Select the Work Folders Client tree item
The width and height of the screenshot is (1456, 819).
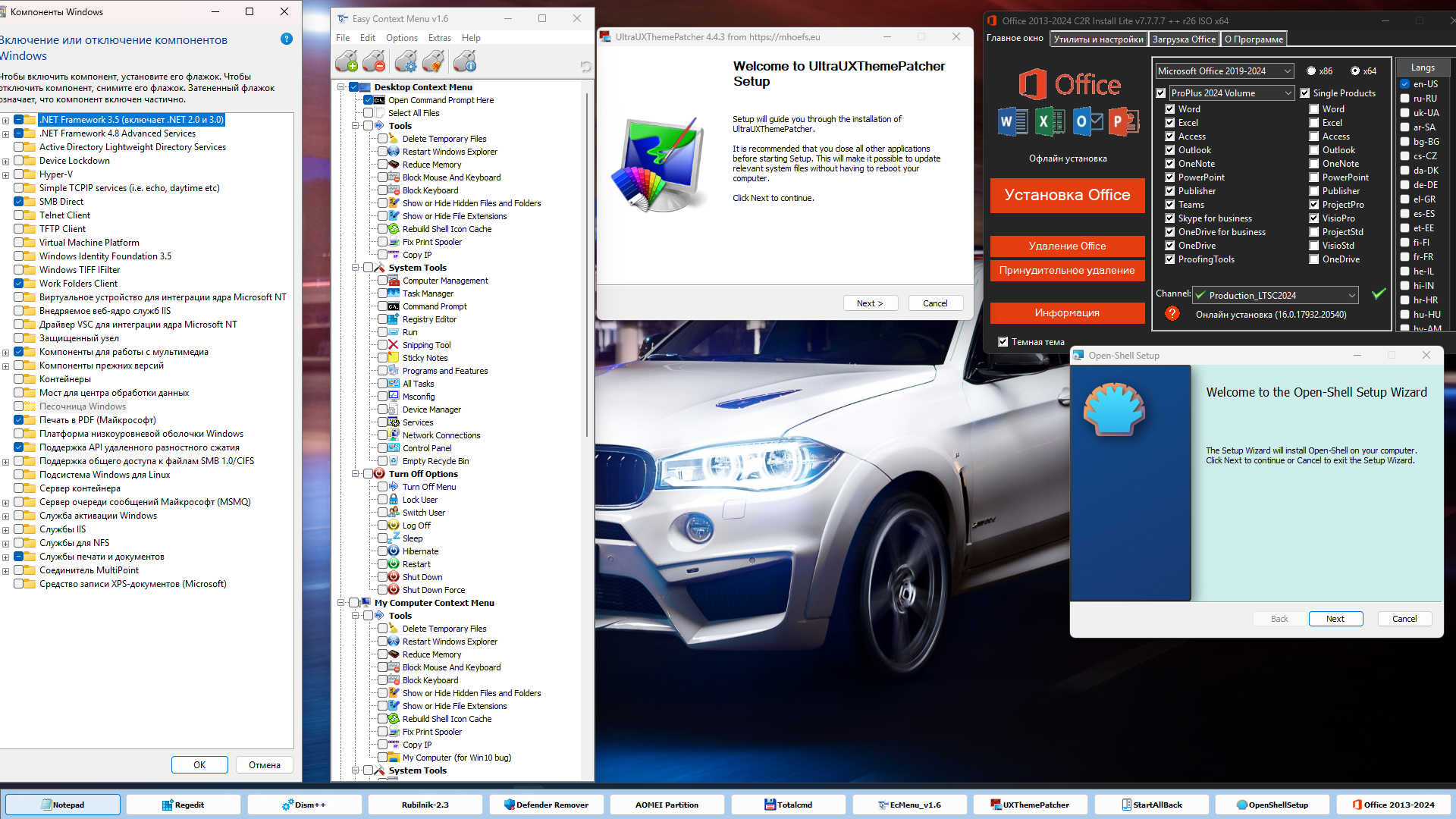(78, 284)
